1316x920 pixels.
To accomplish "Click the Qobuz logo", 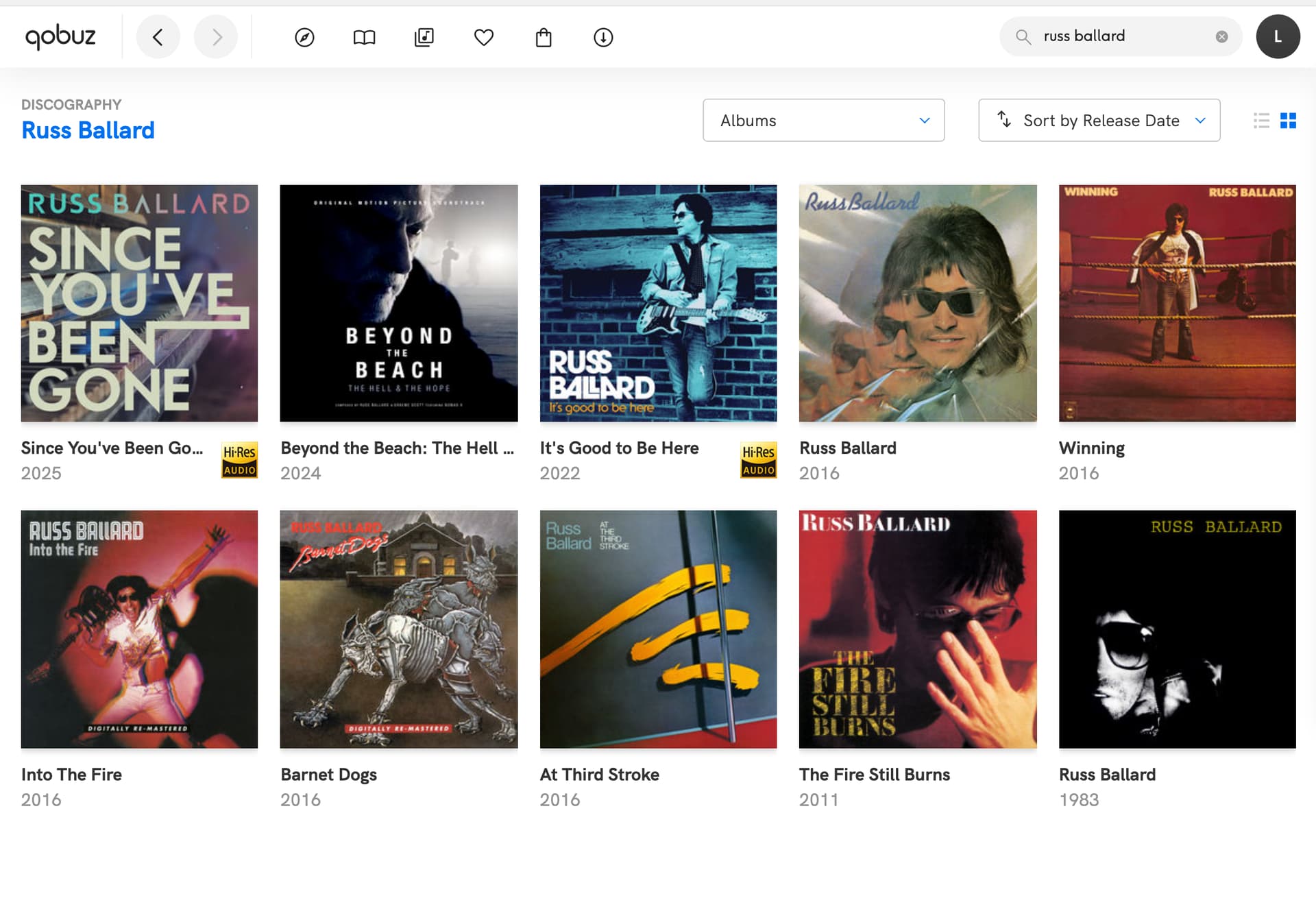I will coord(60,36).
